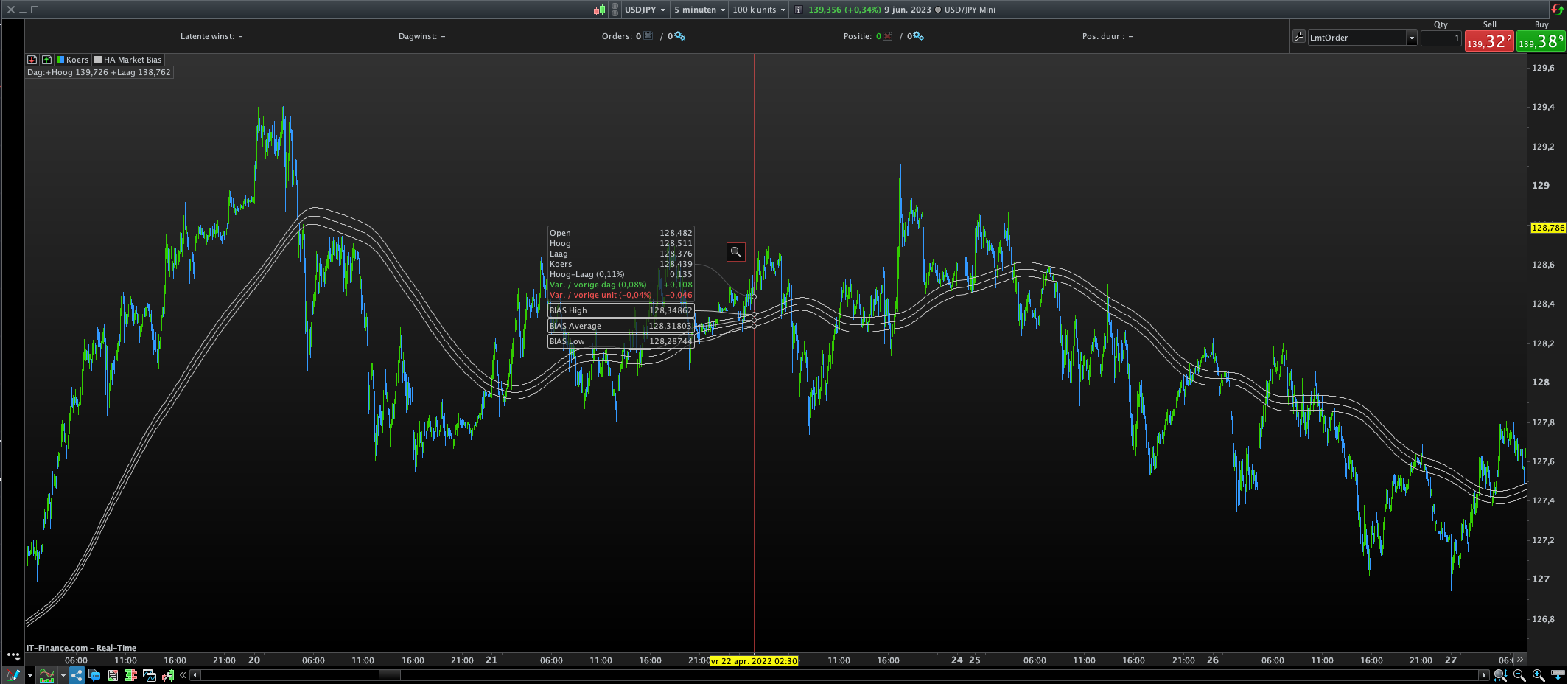The height and width of the screenshot is (684, 1568).
Task: Click the IT-Finance.com Real-Time label
Action: click(x=82, y=648)
